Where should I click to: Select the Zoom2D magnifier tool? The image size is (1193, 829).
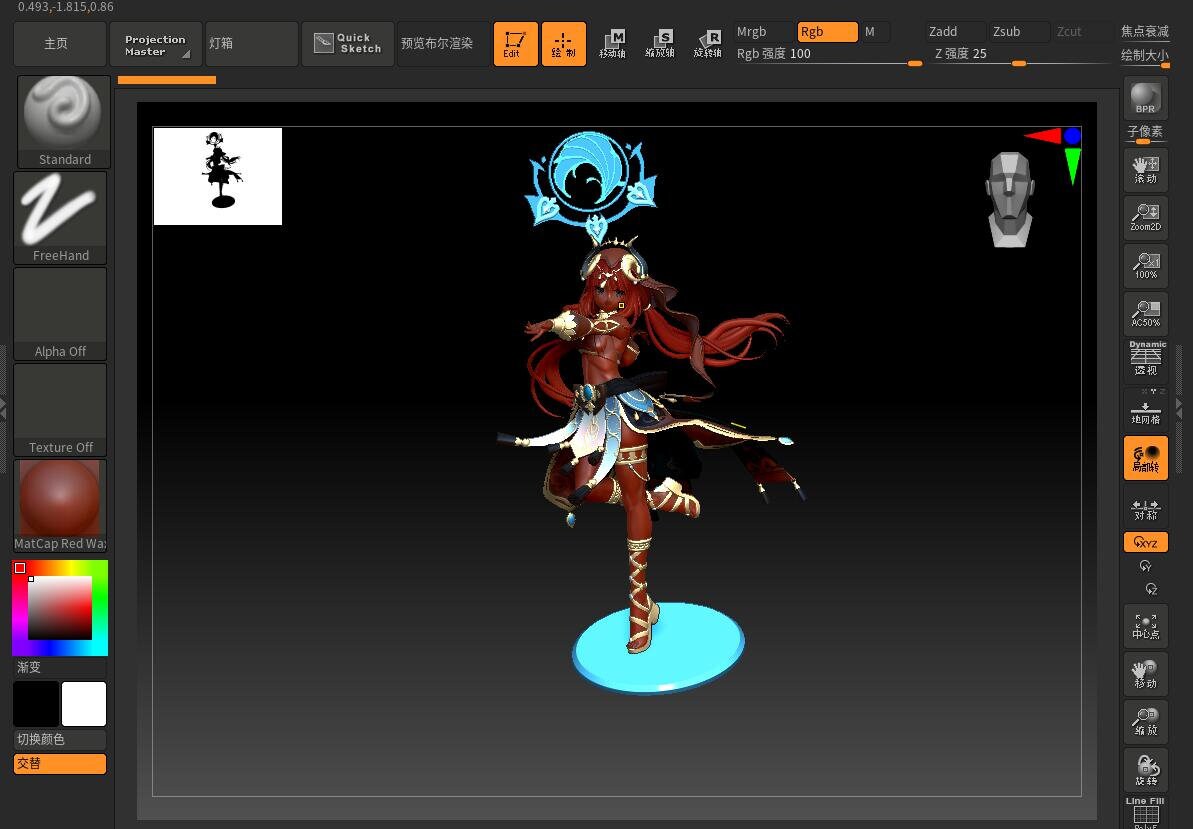[x=1145, y=216]
